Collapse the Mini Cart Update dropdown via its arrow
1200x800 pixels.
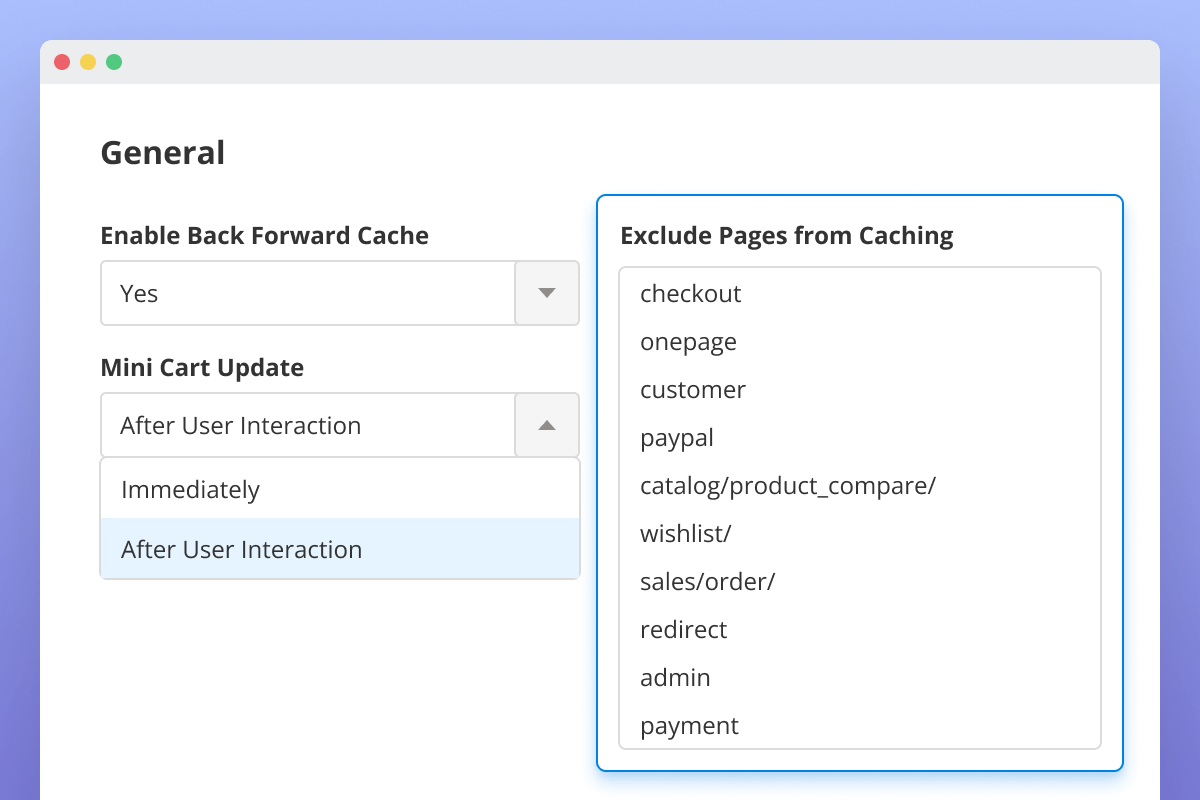546,425
